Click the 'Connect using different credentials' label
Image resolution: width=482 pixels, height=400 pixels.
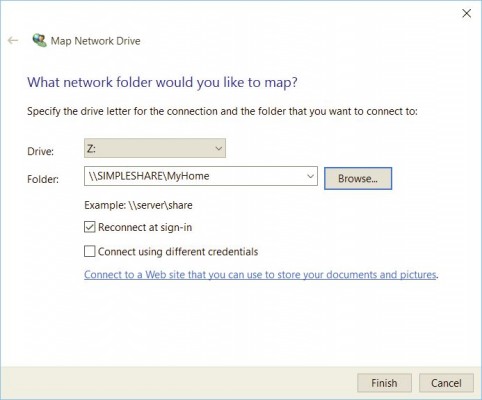tap(178, 252)
